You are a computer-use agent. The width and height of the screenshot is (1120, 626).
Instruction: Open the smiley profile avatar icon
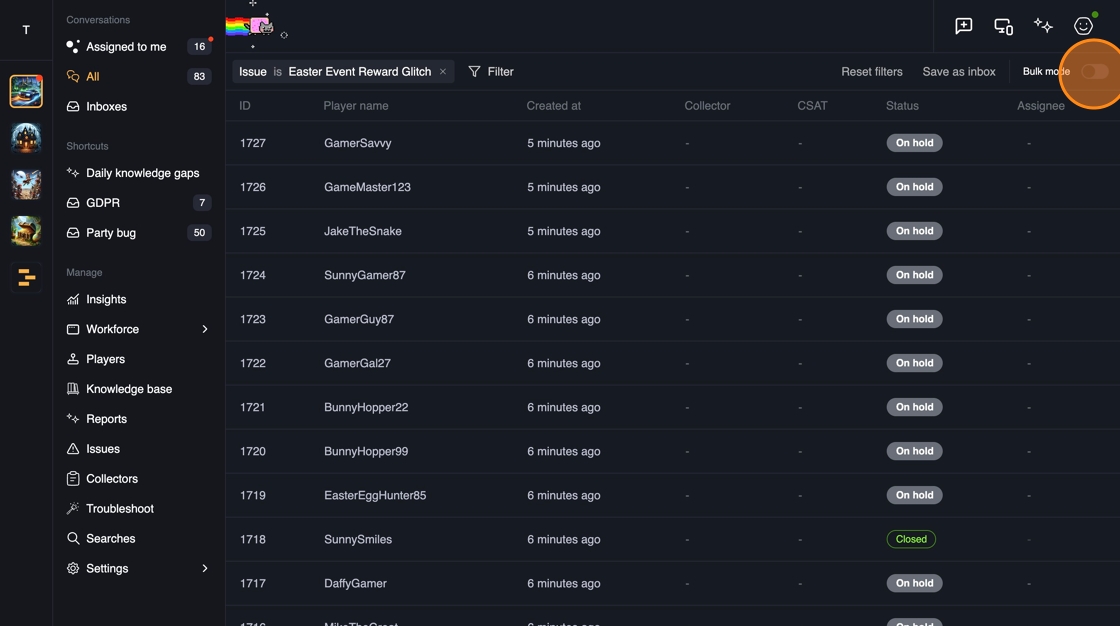[1083, 26]
